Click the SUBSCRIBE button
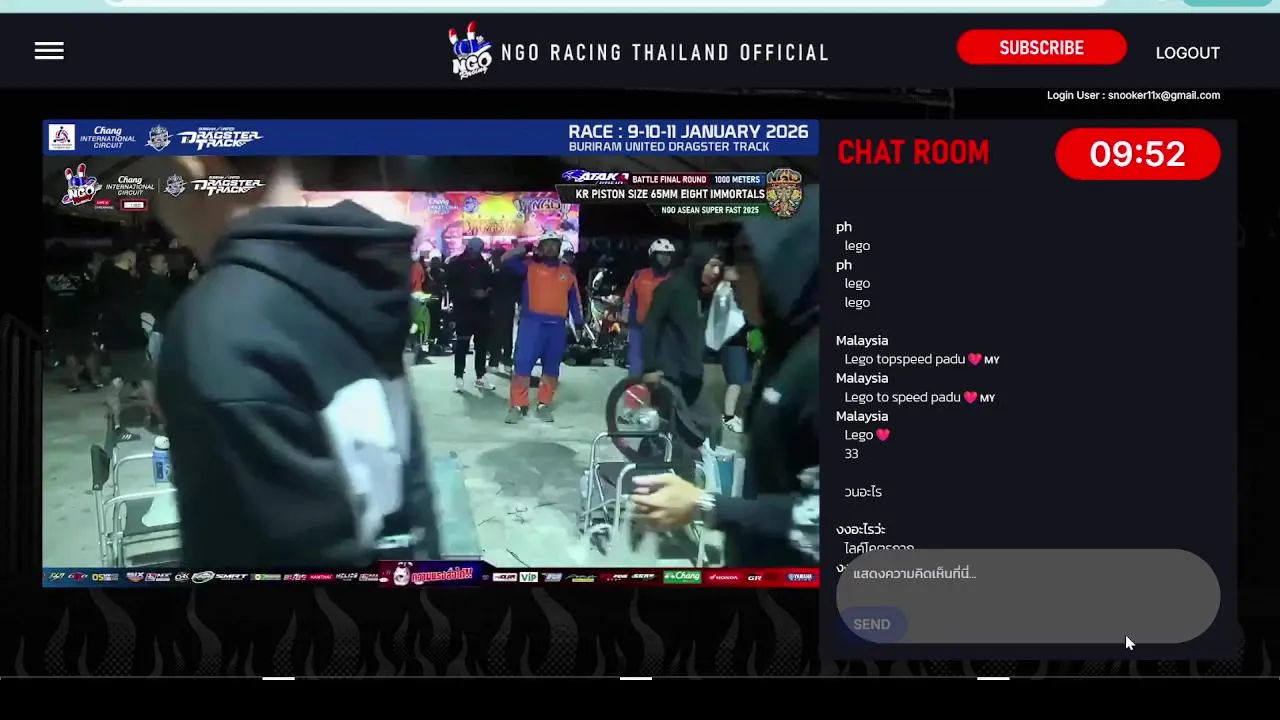1280x720 pixels. (x=1041, y=48)
